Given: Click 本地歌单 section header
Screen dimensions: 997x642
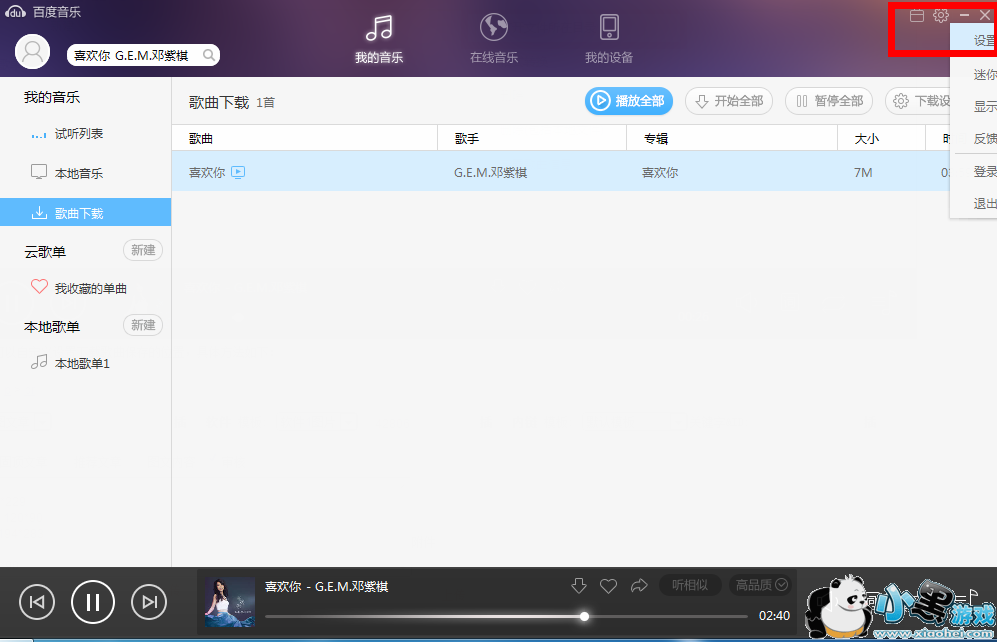Looking at the screenshot, I should click(52, 327).
